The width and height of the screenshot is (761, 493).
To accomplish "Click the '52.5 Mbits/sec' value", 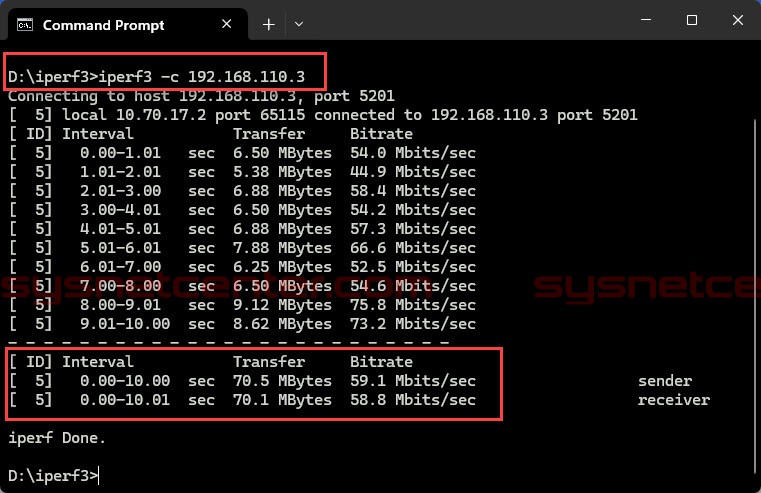I will [413, 266].
